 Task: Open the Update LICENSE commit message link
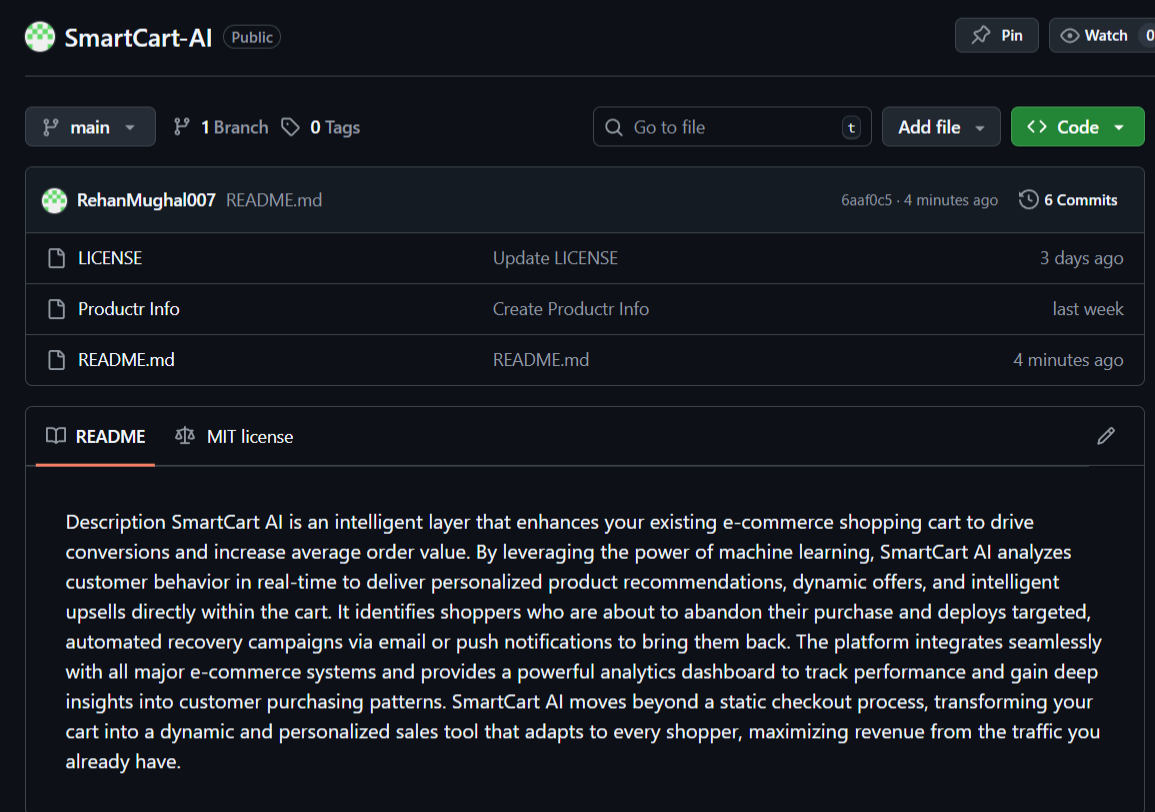(555, 258)
